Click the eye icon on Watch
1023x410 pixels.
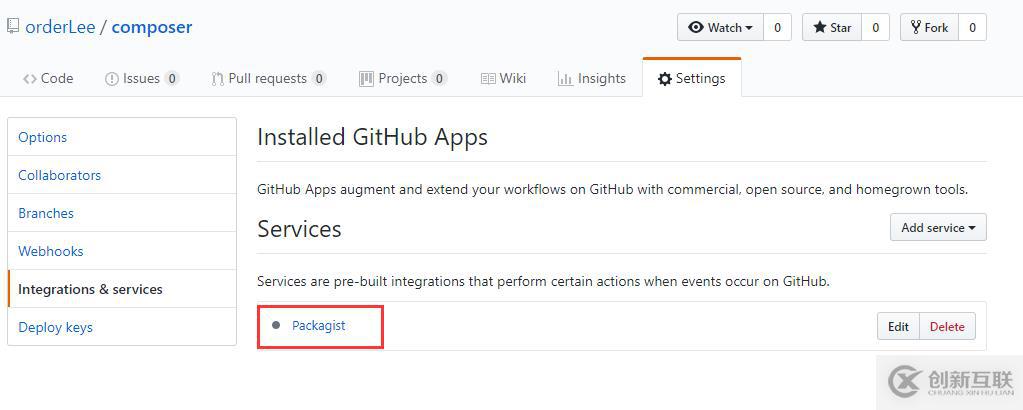(x=696, y=27)
